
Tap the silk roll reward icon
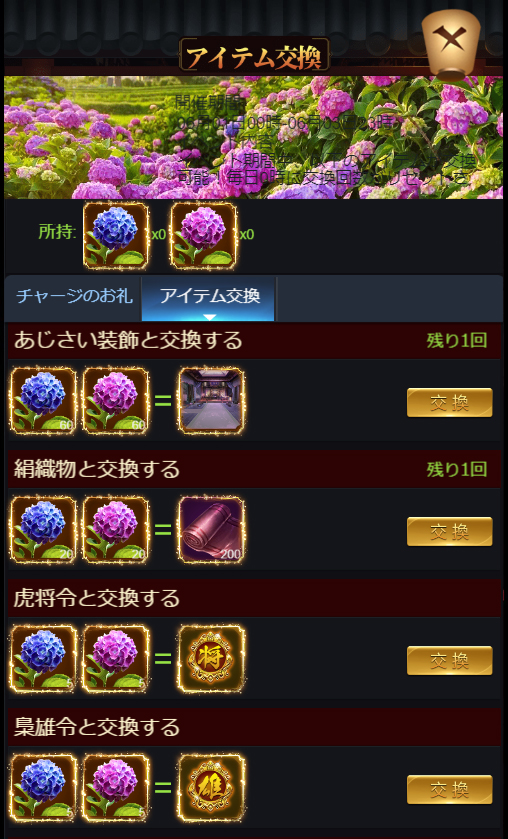[x=211, y=529]
